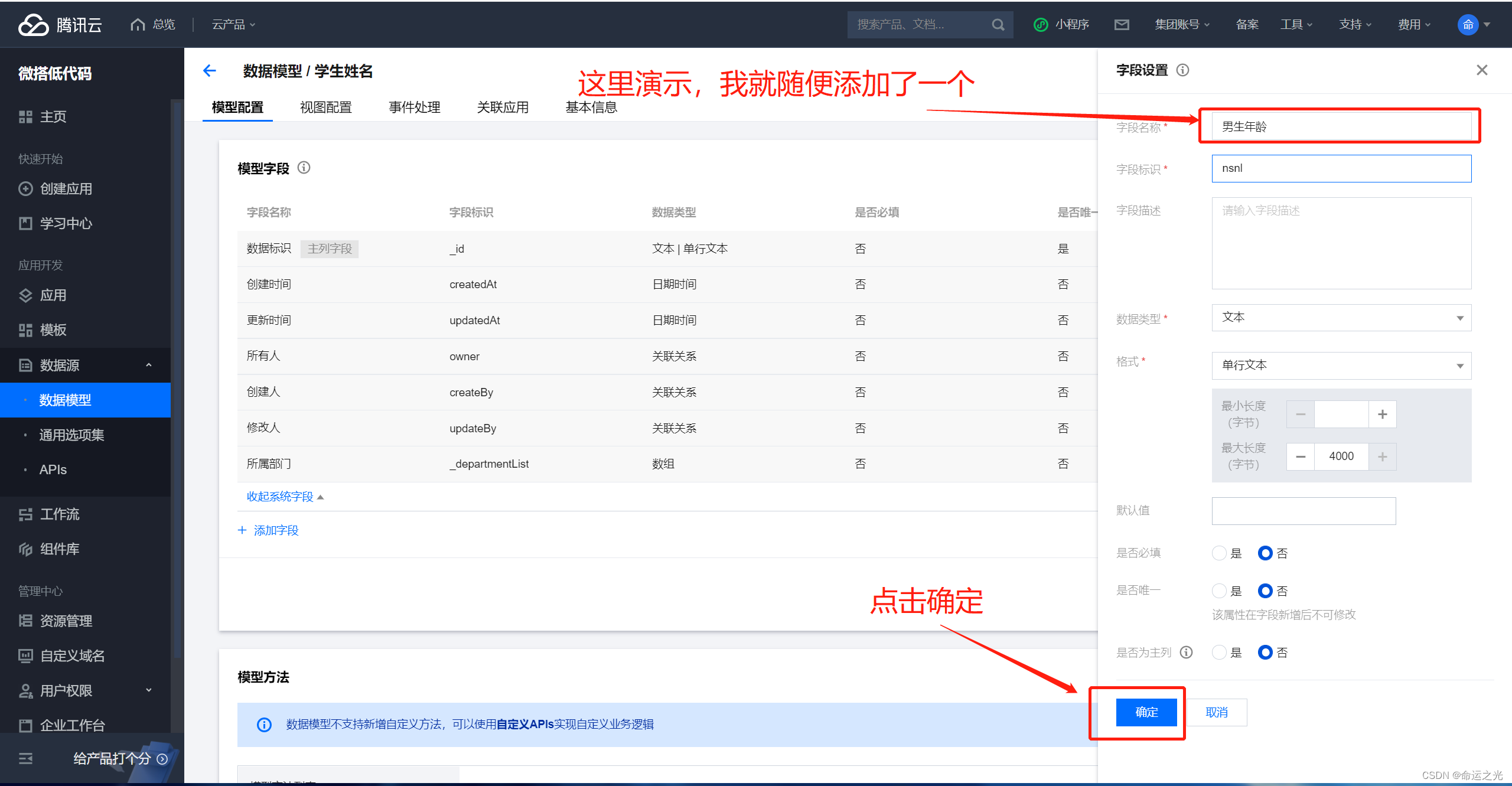Click the 确定 button

pyautogui.click(x=1146, y=712)
